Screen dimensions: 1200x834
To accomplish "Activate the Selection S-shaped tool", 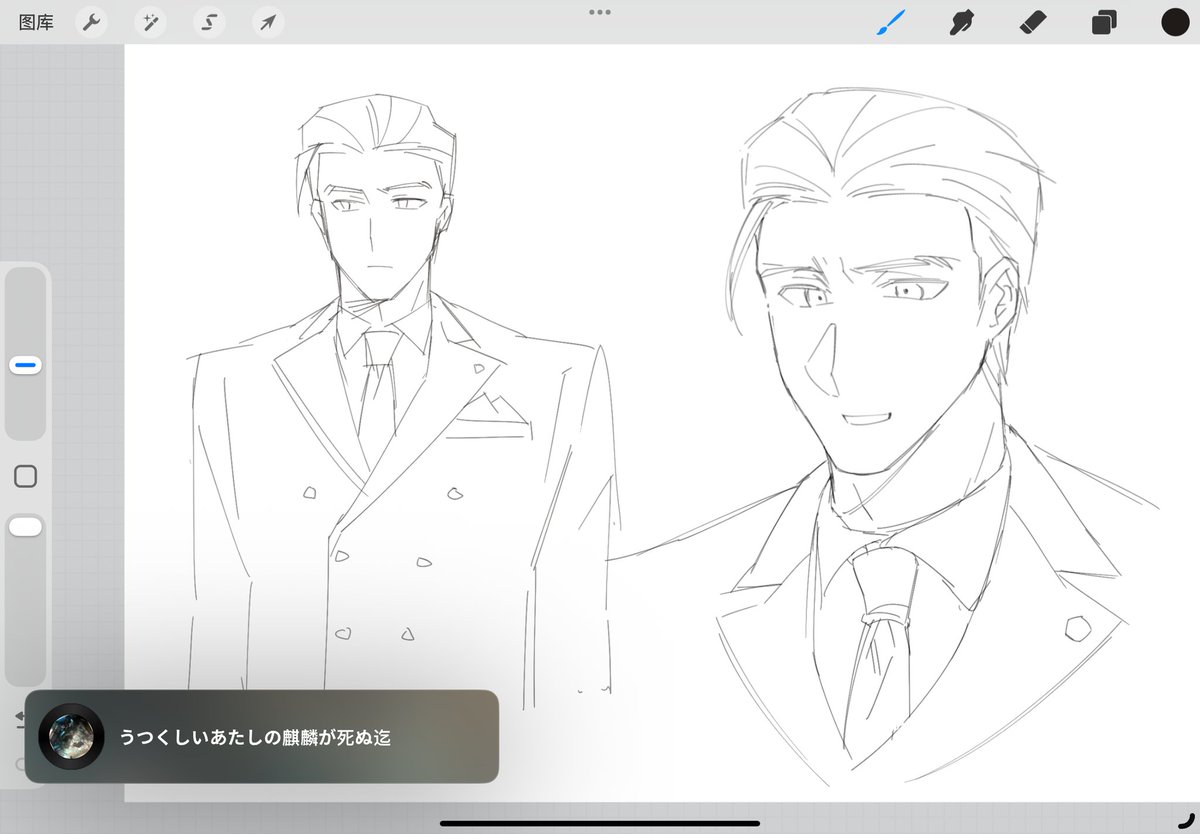I will pyautogui.click(x=209, y=22).
